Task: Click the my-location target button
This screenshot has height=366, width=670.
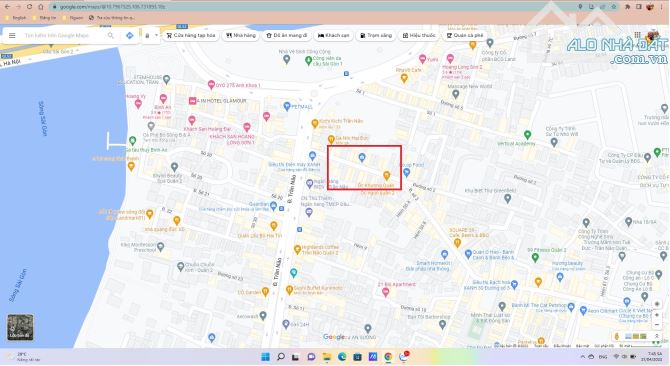Action: click(x=657, y=304)
